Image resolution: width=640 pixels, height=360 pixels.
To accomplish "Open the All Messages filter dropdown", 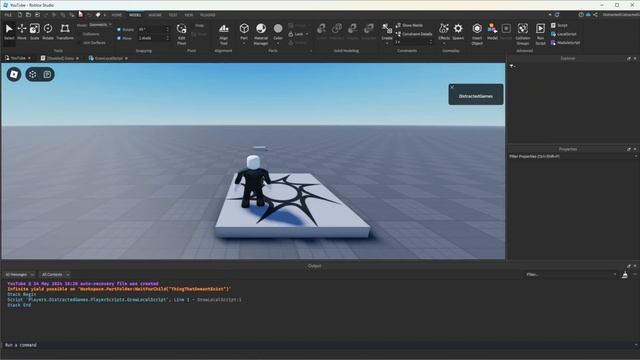I will (19, 275).
